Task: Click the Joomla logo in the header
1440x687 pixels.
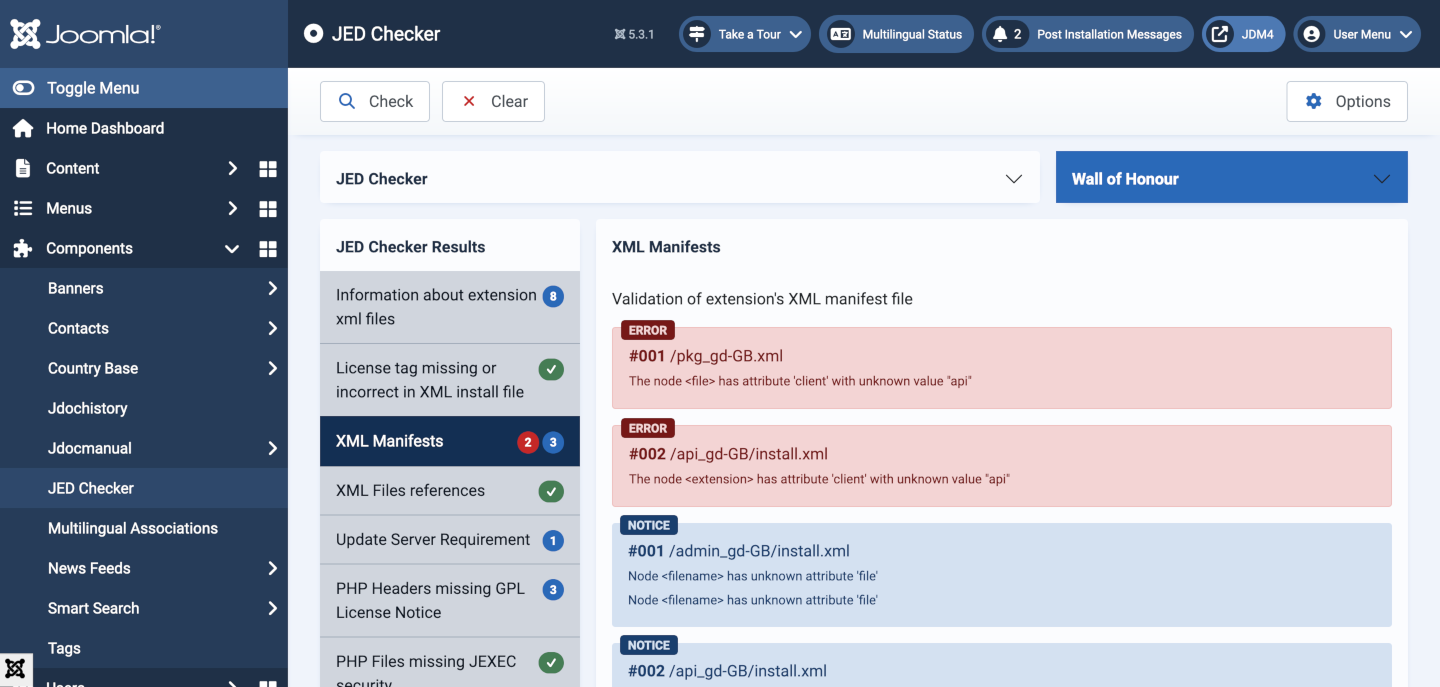Action: [x=85, y=34]
